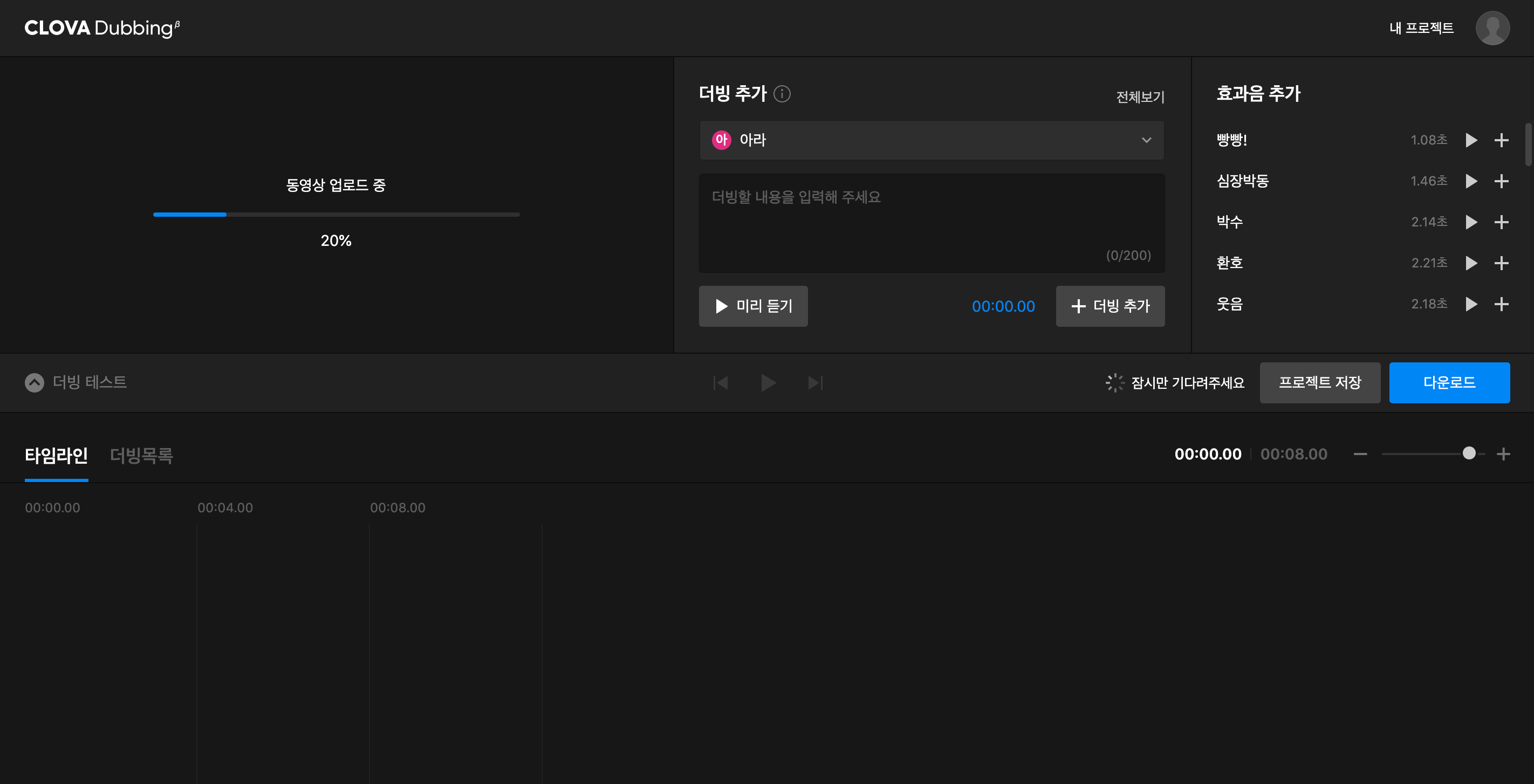Zoom out timeline with minus icon
This screenshot has width=1534, height=784.
(1360, 454)
